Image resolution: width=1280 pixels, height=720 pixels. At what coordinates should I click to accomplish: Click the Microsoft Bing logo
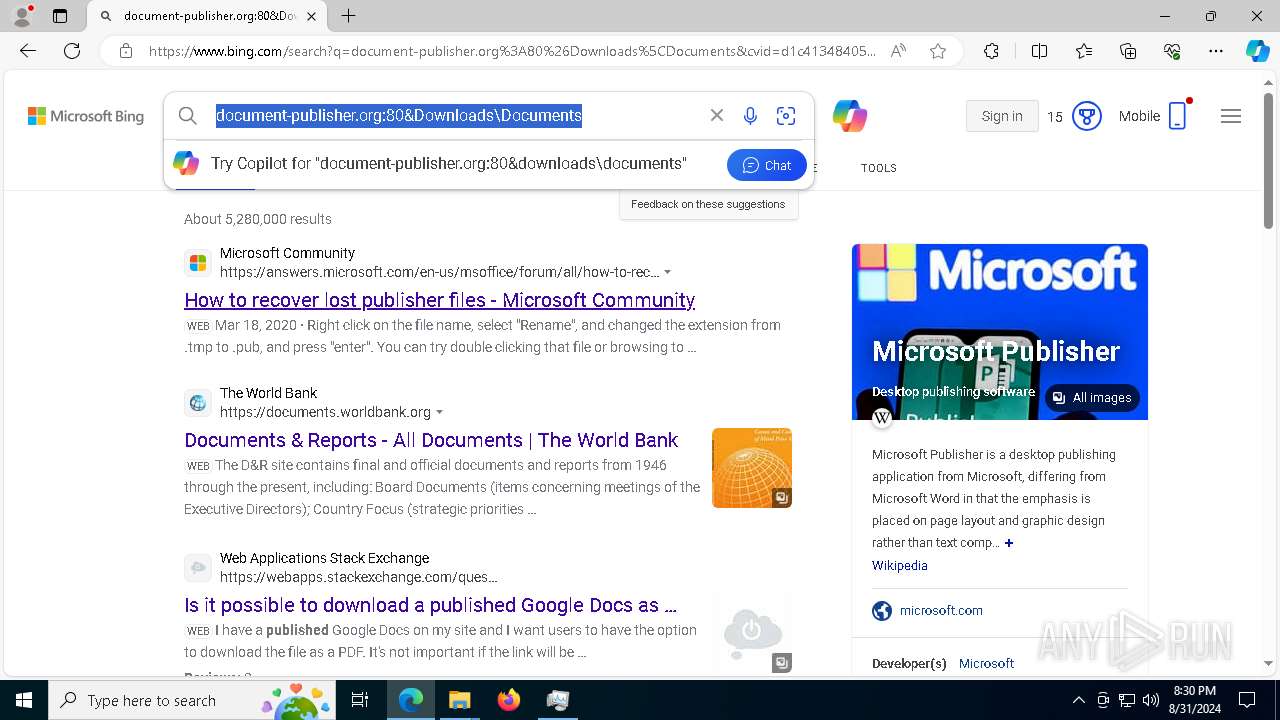coord(86,116)
